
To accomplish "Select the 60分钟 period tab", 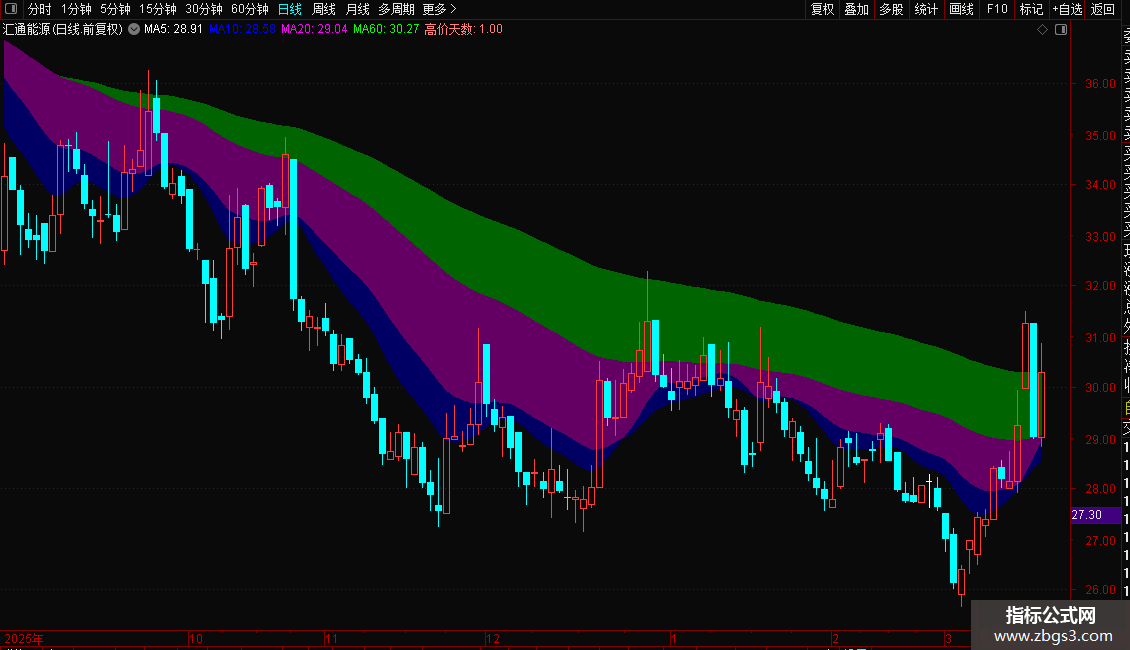I will click(250, 9).
